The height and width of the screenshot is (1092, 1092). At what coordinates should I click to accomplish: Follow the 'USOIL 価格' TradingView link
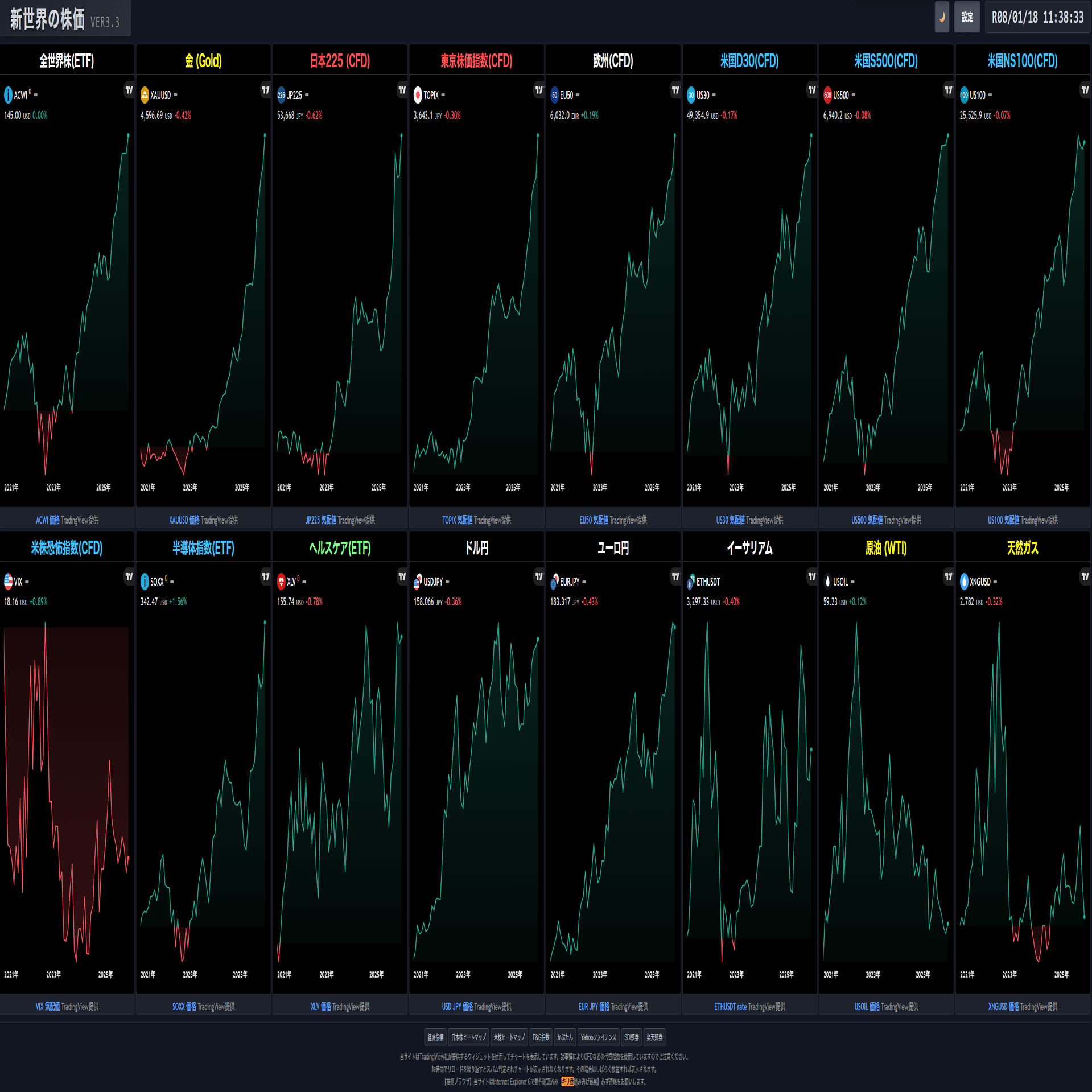(867, 1007)
